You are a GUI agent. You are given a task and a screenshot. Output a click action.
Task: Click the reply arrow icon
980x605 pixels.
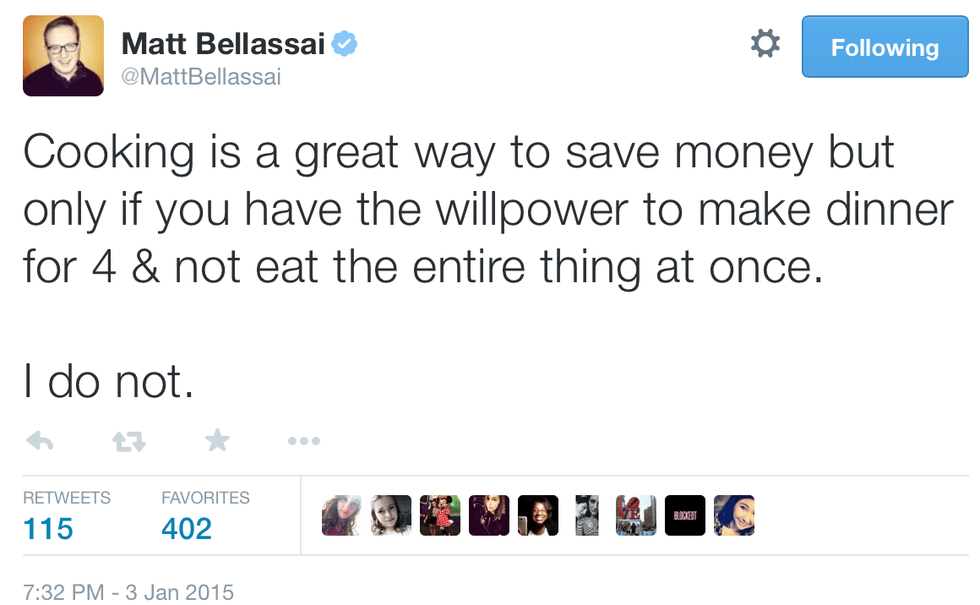(39, 440)
